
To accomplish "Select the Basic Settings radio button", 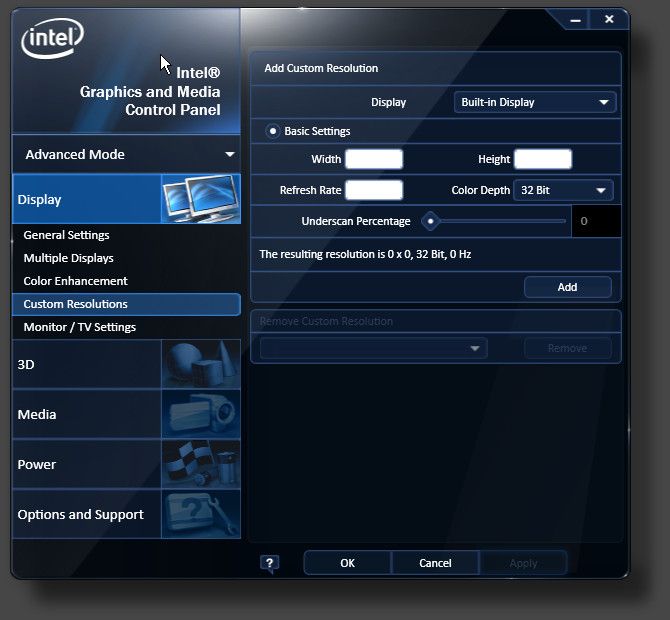I will click(x=273, y=131).
